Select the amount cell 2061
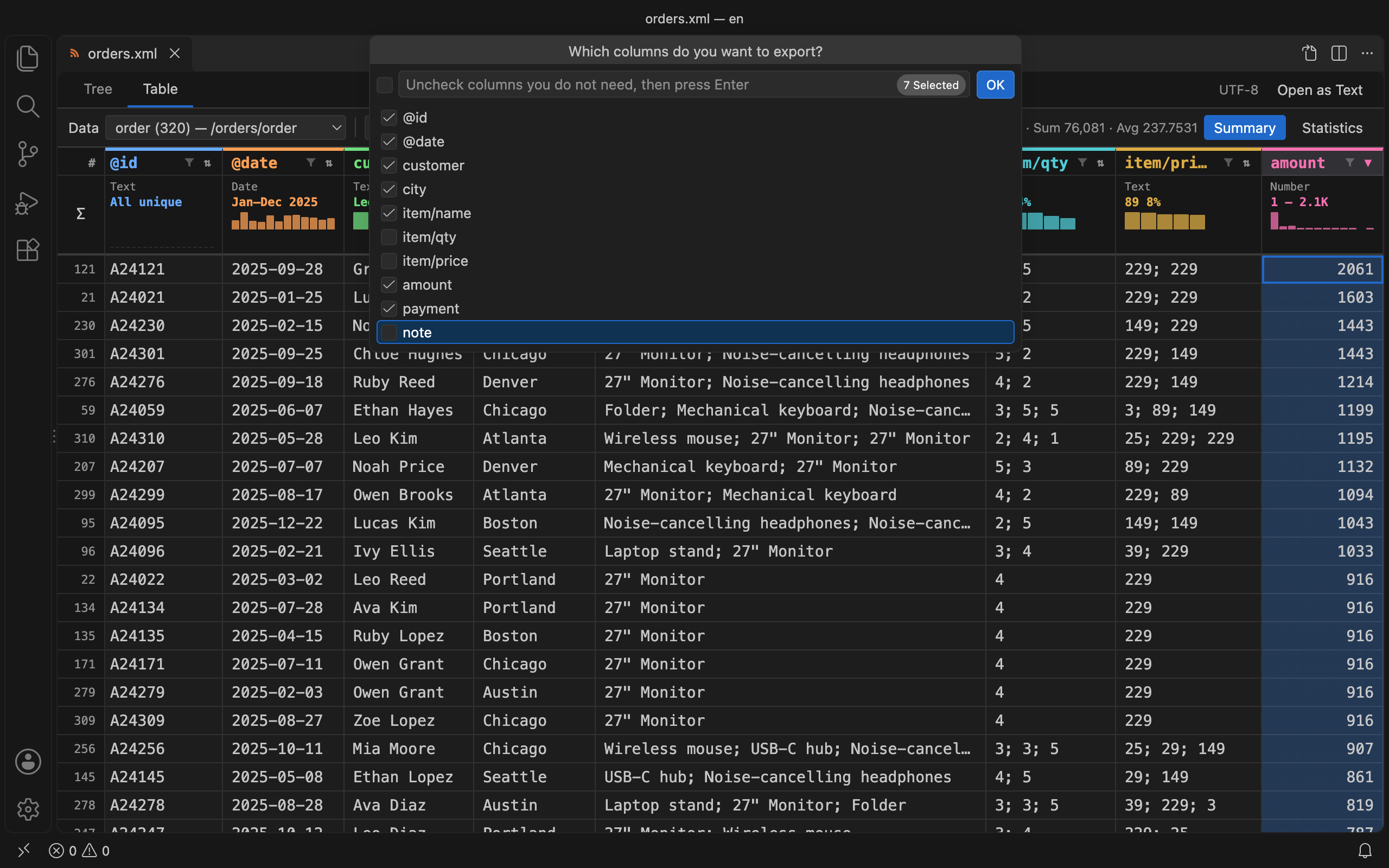This screenshot has width=1389, height=868. pos(1322,269)
